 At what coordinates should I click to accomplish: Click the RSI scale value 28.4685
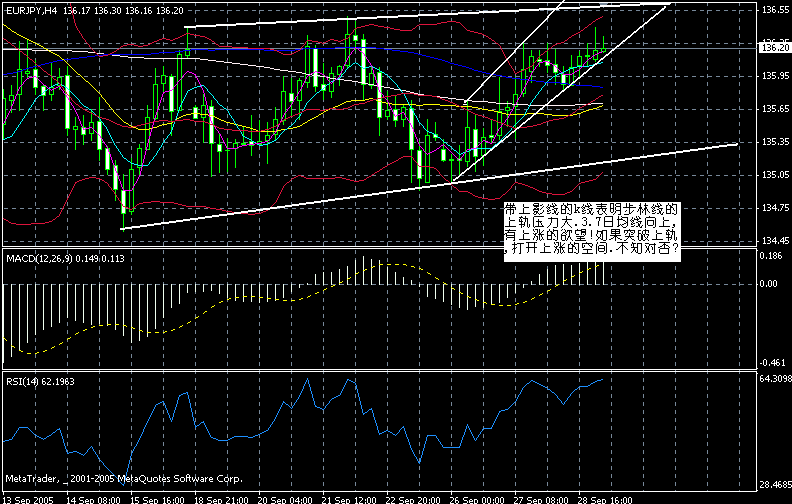(x=775, y=485)
